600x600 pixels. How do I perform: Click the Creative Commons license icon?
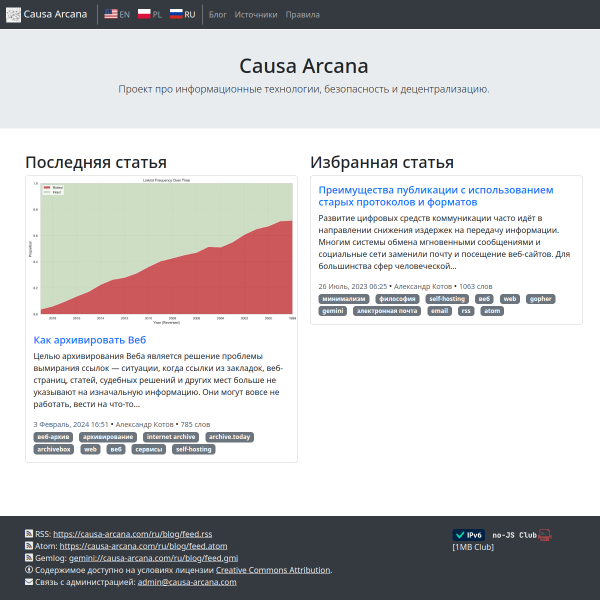(29, 569)
